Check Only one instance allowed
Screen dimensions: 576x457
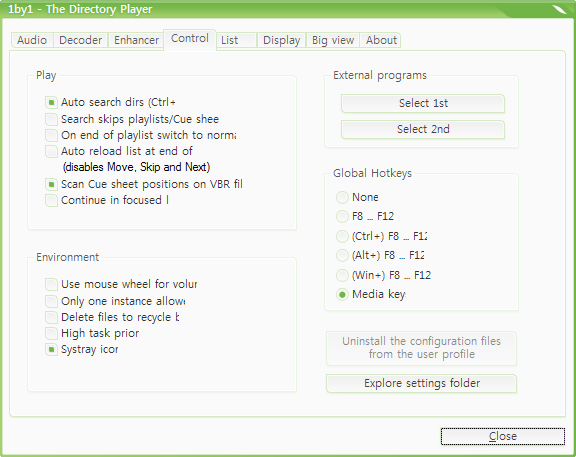(x=51, y=301)
